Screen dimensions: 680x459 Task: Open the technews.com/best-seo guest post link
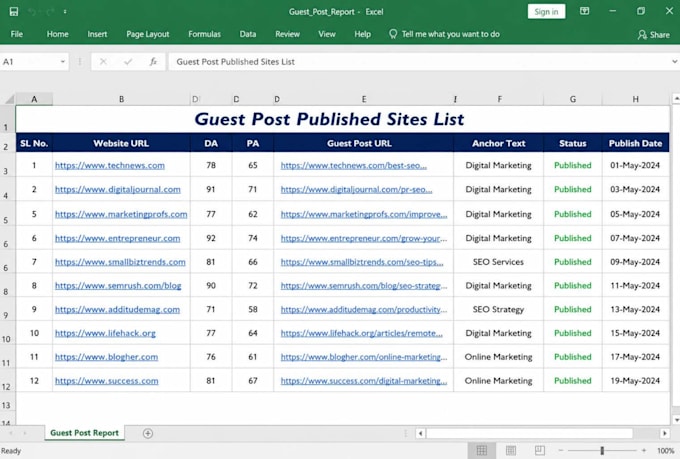click(353, 165)
